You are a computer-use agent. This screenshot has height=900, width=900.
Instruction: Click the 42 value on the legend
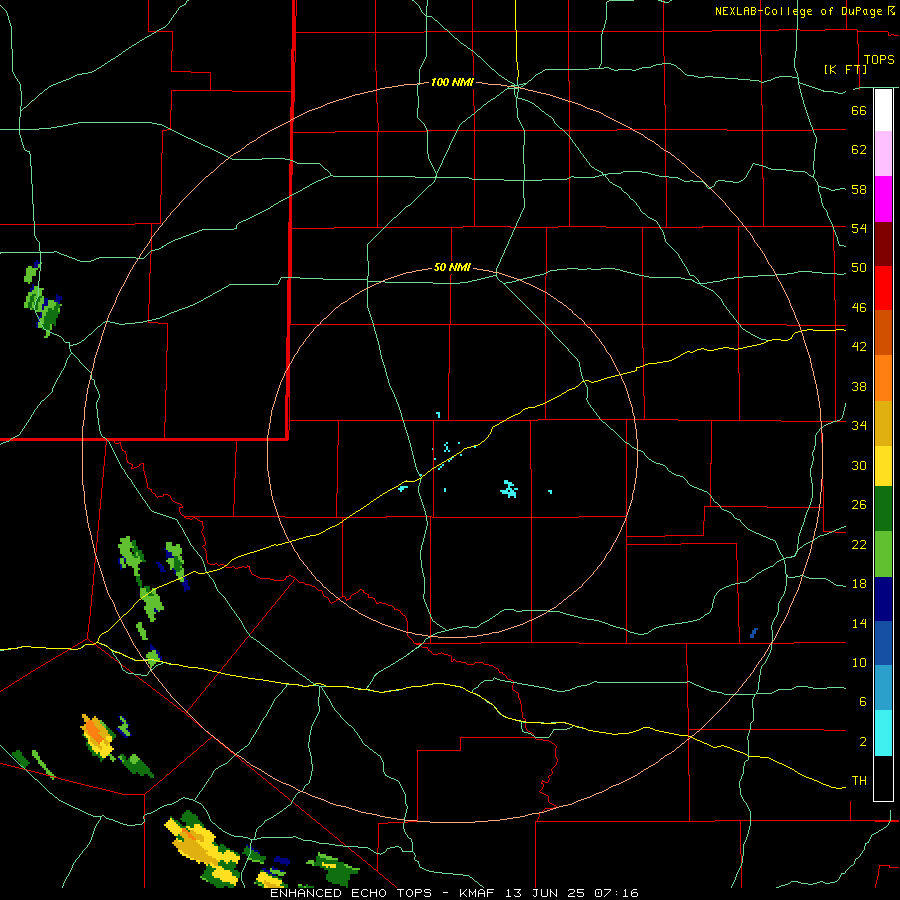pos(859,347)
